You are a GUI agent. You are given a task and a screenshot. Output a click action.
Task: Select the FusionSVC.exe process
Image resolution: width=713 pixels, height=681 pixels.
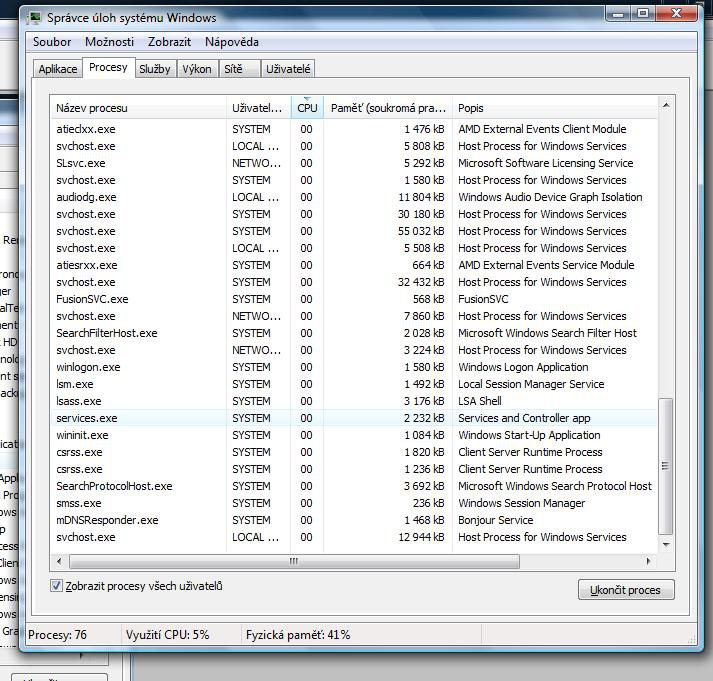[354, 299]
